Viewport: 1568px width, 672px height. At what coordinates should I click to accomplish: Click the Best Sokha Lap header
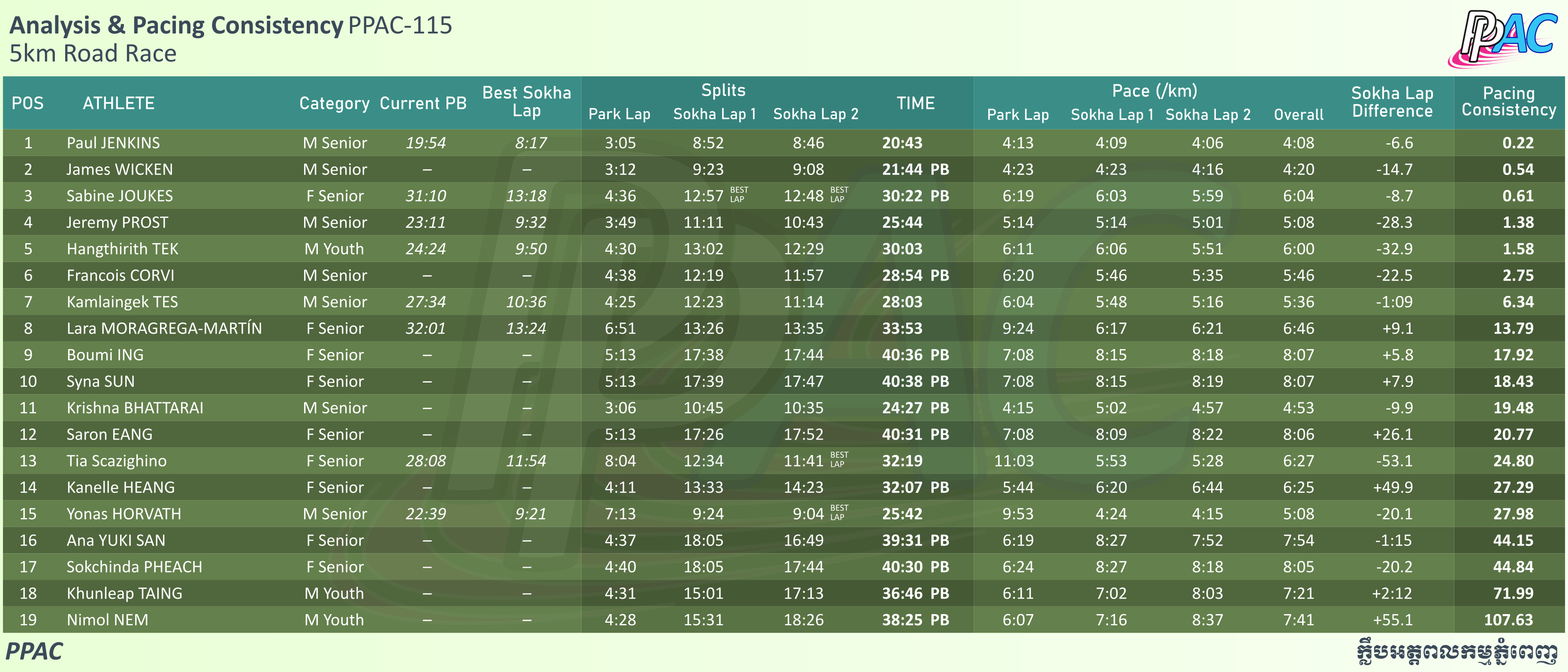(x=527, y=102)
